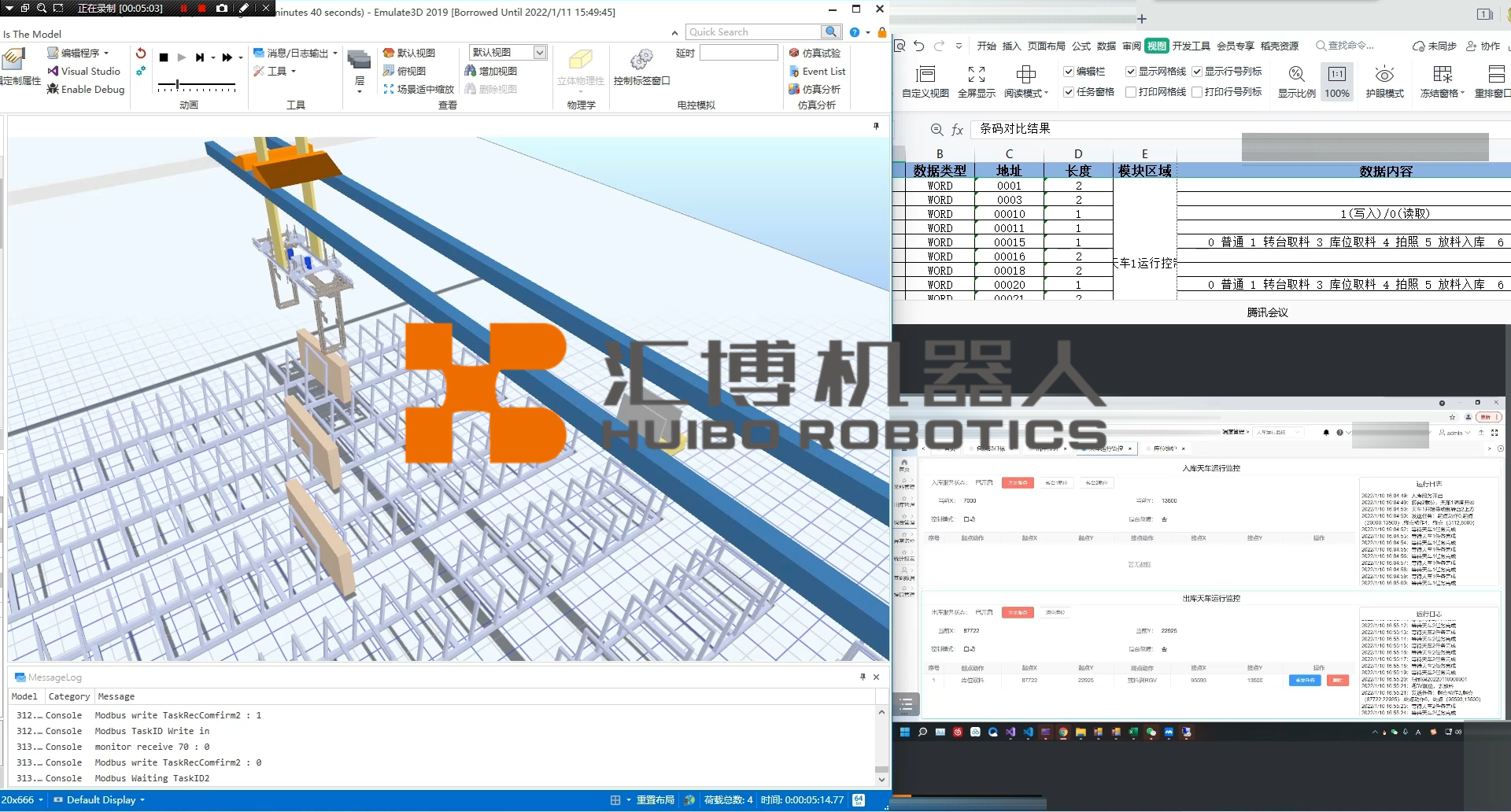Pin the MessageLog panel
This screenshot has height=812, width=1511.
tap(863, 677)
